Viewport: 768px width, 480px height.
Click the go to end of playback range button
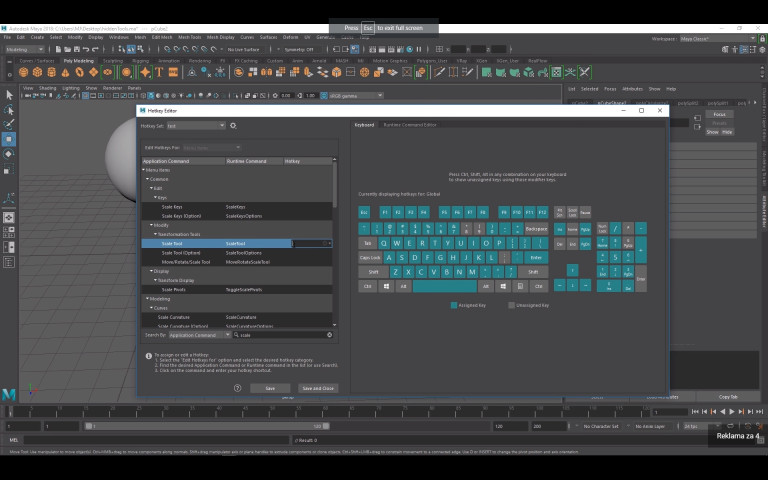[760, 412]
